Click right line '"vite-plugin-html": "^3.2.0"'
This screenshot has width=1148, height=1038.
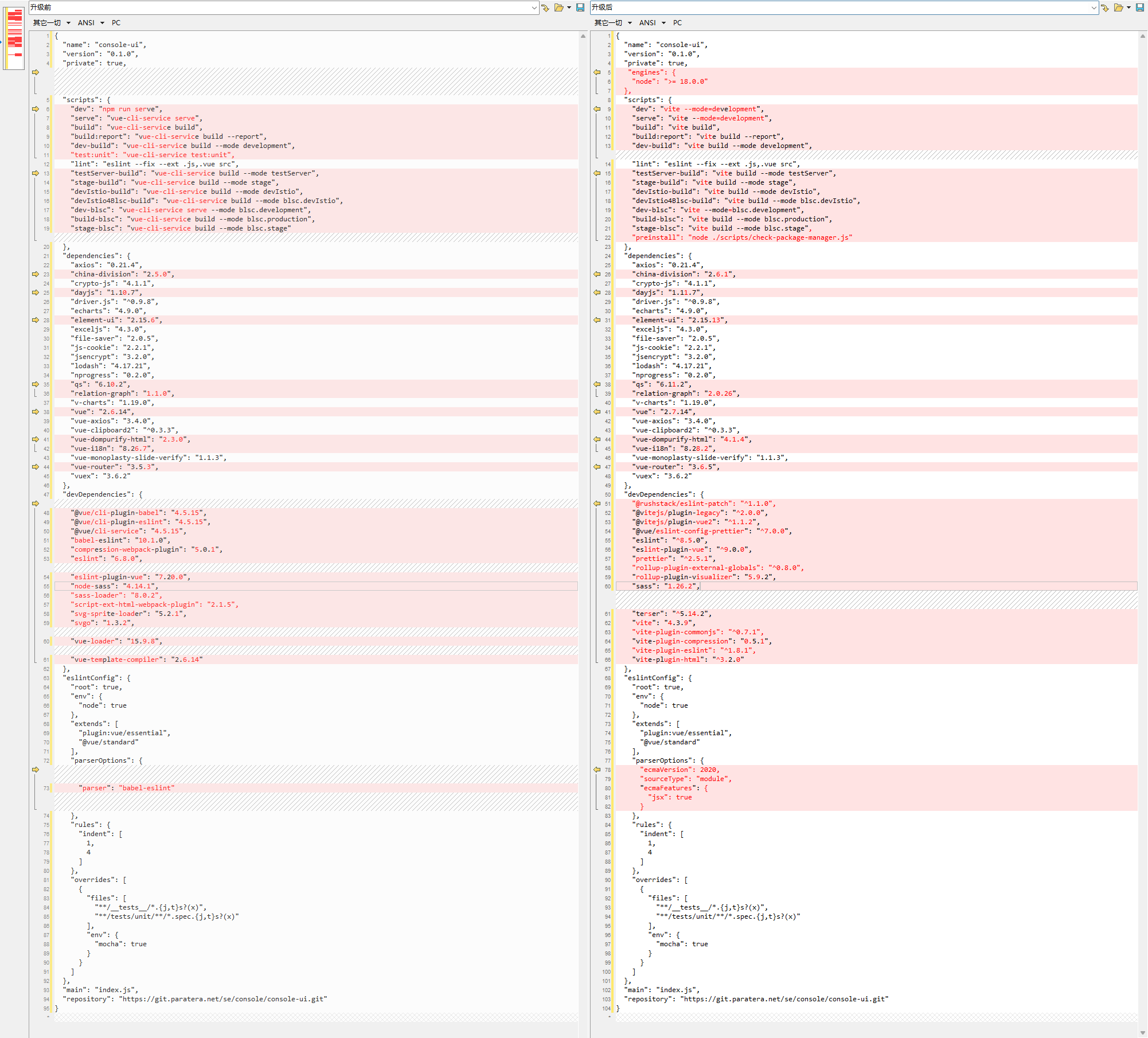coord(688,660)
